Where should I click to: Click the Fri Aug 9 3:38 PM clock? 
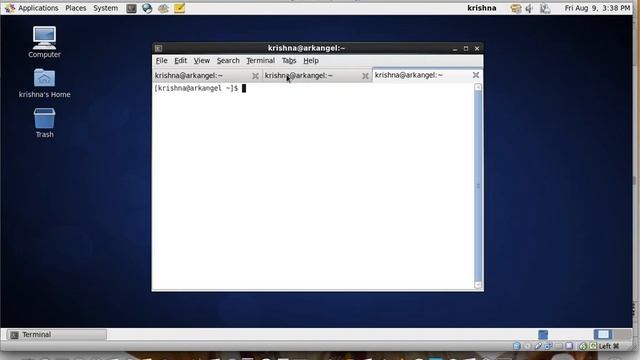pos(597,8)
